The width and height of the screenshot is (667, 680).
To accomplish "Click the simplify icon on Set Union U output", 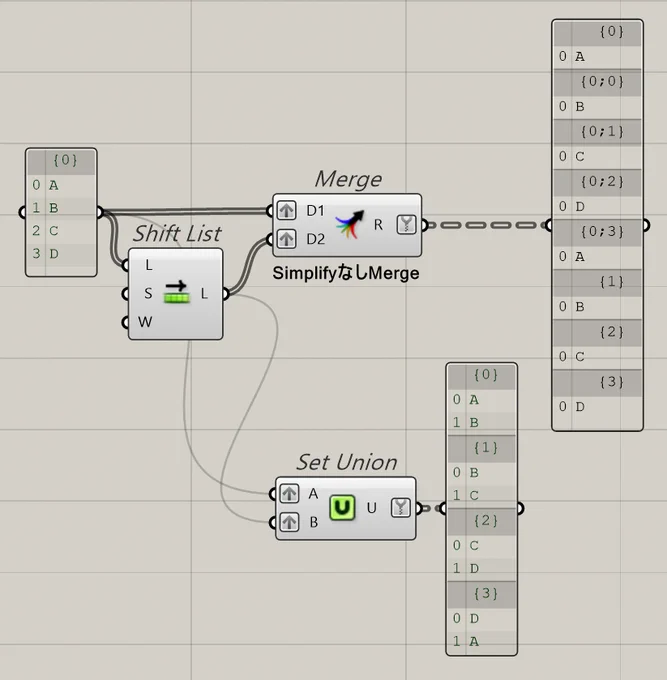I will 401,508.
